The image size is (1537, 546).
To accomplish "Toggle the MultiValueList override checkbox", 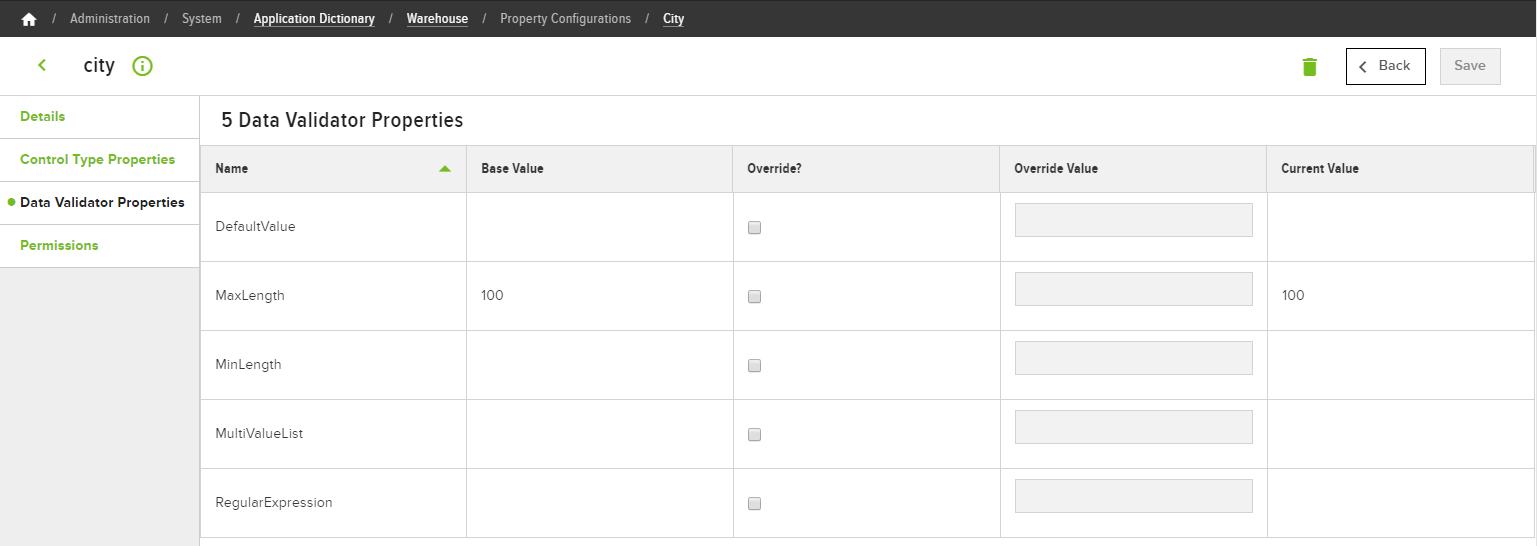I will [754, 434].
